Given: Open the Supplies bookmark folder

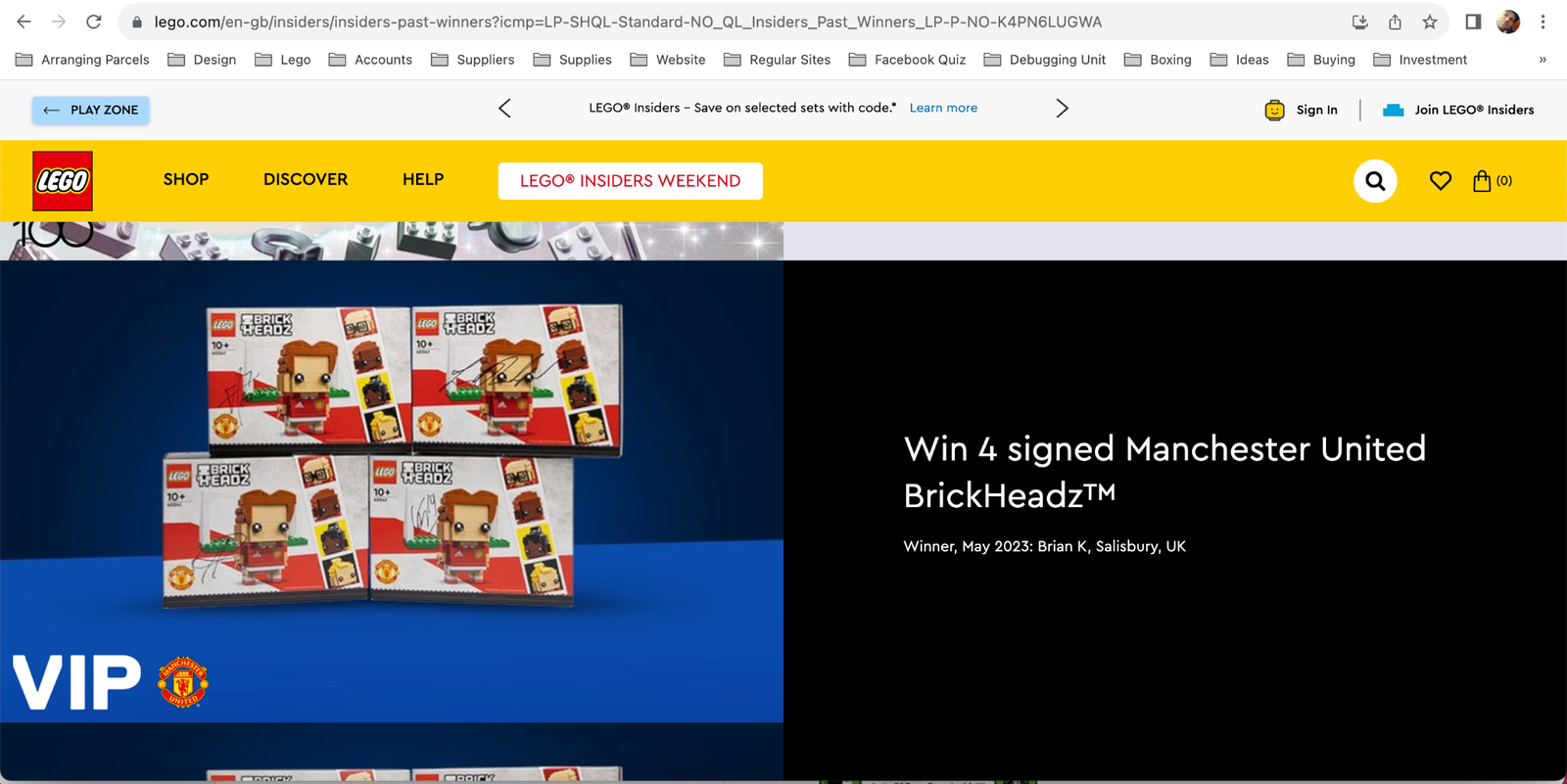Looking at the screenshot, I should pyautogui.click(x=573, y=60).
